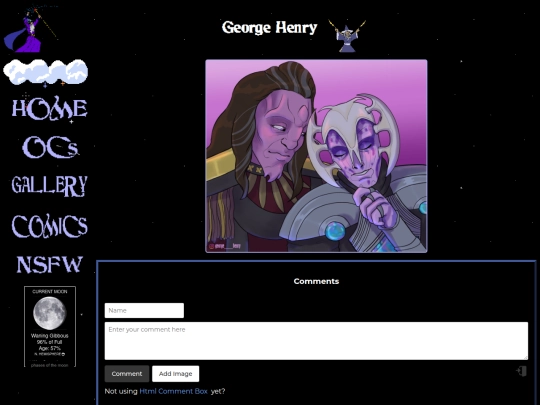Open the phases of the moon link

click(50, 365)
